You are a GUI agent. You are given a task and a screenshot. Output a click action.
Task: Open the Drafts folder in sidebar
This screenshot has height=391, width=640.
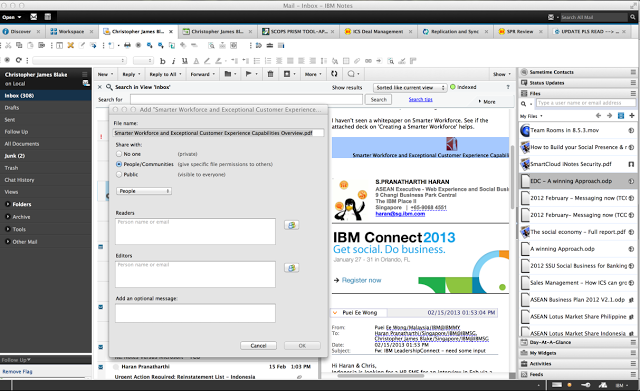(x=12, y=108)
